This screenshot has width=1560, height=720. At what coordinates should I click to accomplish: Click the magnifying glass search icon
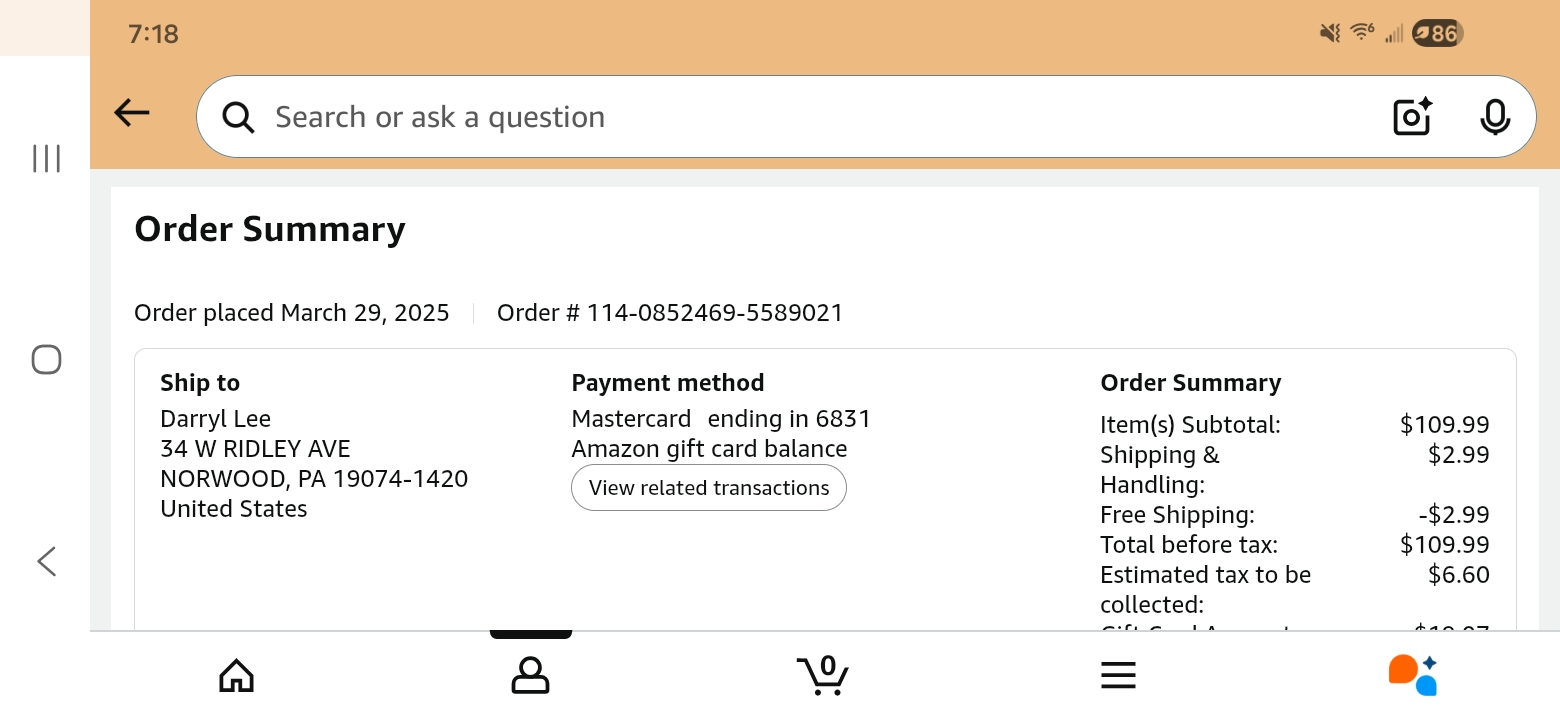[238, 117]
